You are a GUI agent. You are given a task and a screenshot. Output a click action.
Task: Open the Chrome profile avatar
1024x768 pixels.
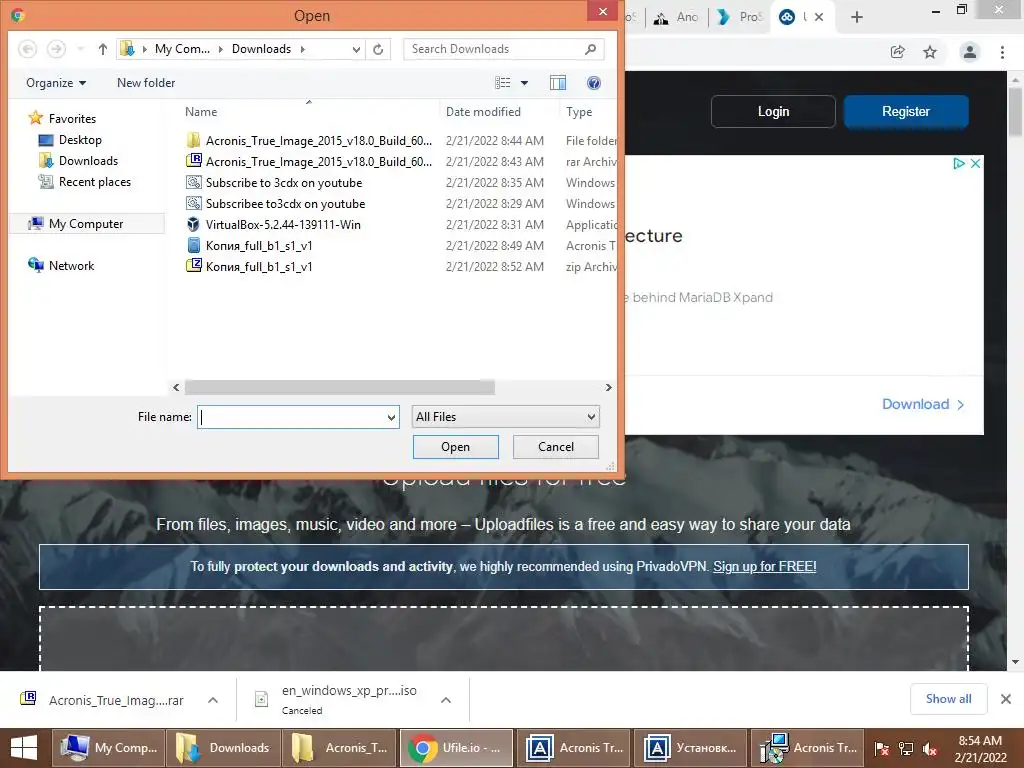click(970, 52)
